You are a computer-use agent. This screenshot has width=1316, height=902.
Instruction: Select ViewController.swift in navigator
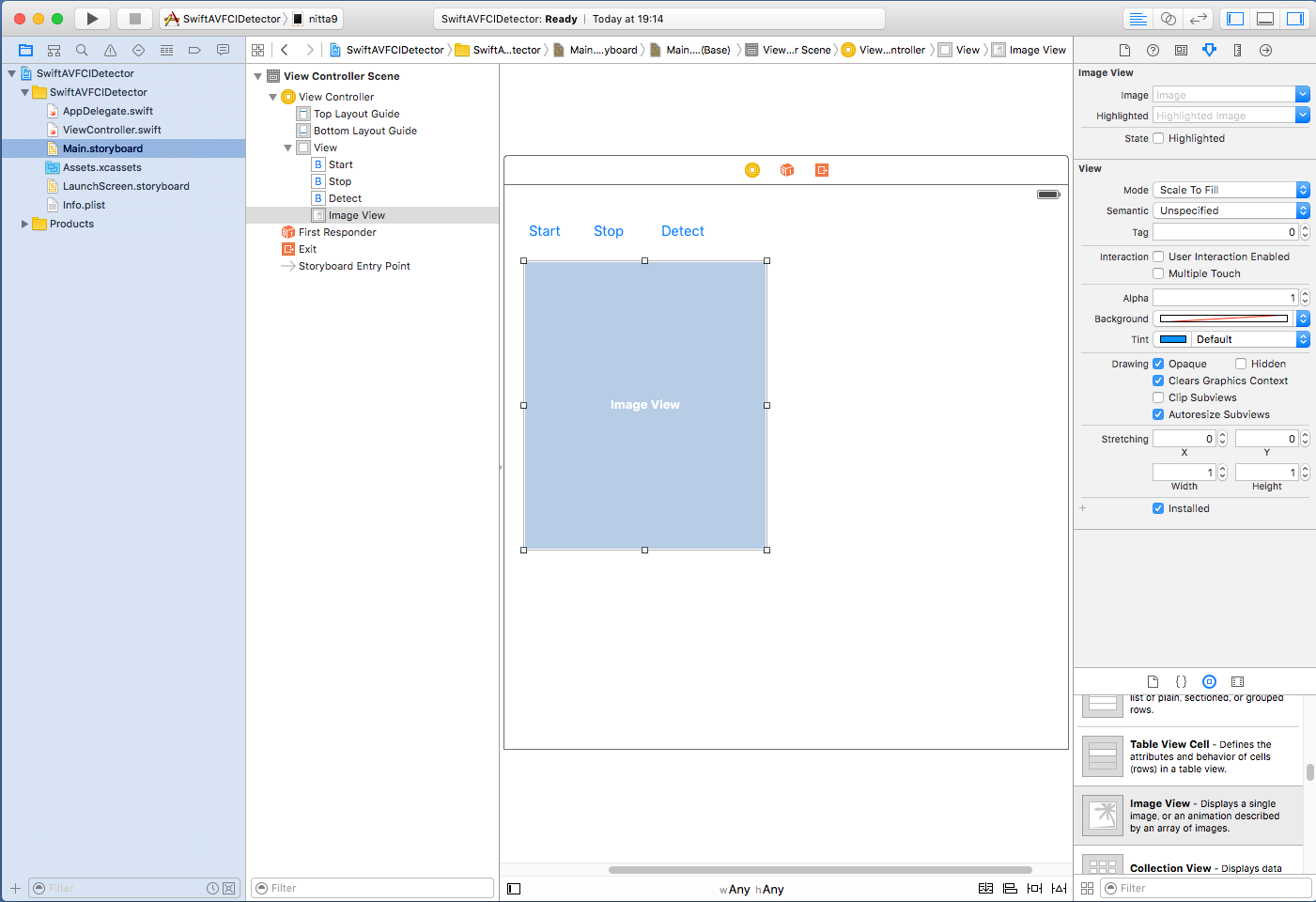point(111,130)
